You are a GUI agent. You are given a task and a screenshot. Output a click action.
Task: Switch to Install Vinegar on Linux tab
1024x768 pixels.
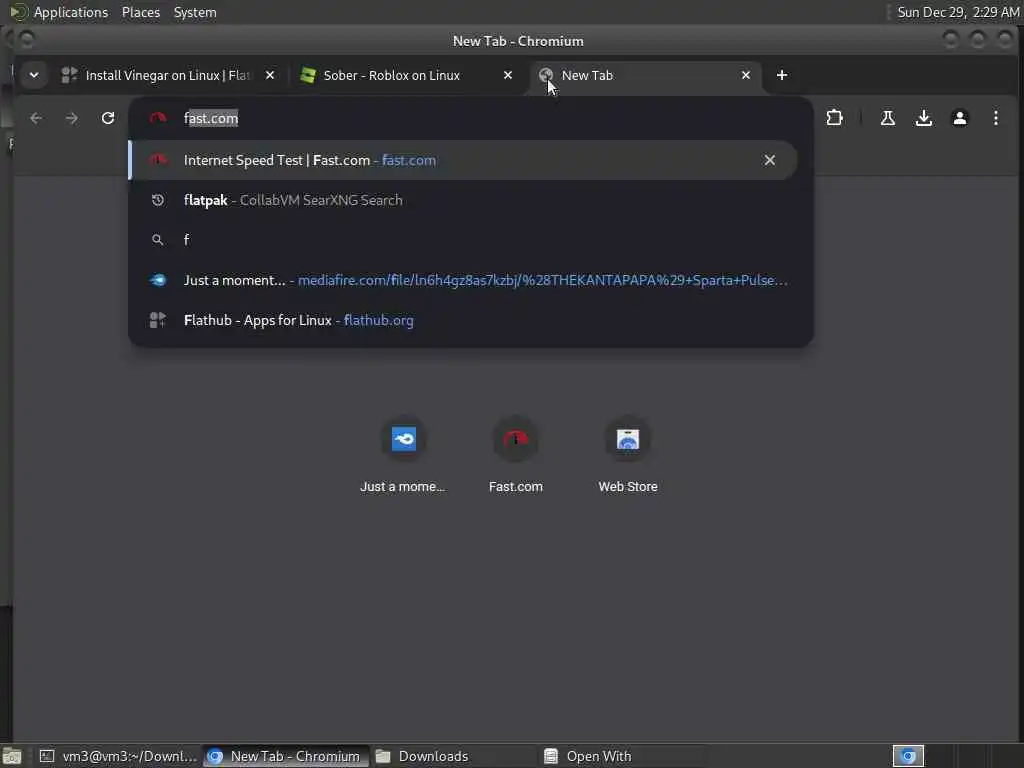[168, 75]
